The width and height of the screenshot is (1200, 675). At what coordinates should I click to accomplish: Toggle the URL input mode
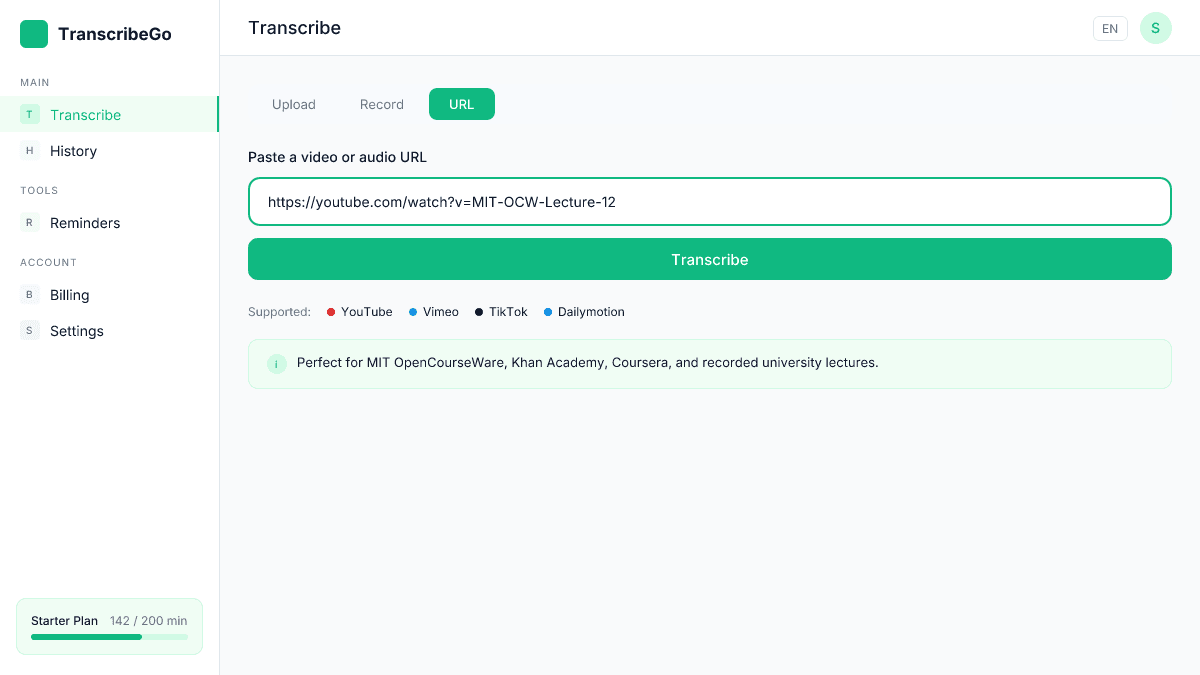pyautogui.click(x=461, y=104)
